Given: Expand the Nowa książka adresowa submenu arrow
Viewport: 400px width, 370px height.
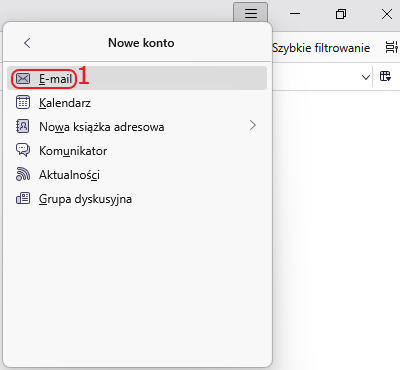Looking at the screenshot, I should tap(253, 126).
